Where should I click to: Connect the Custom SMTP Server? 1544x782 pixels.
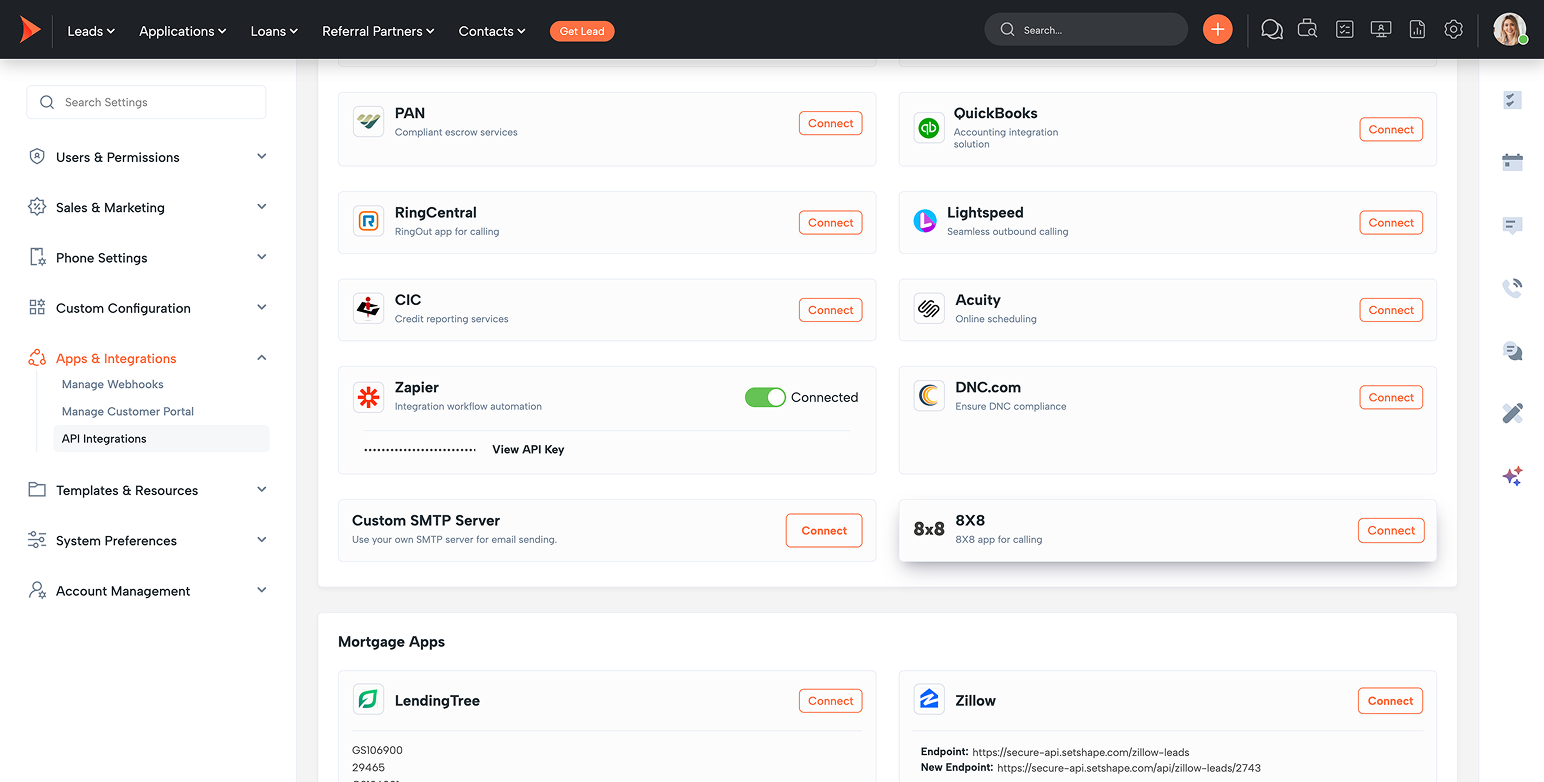pyautogui.click(x=824, y=530)
